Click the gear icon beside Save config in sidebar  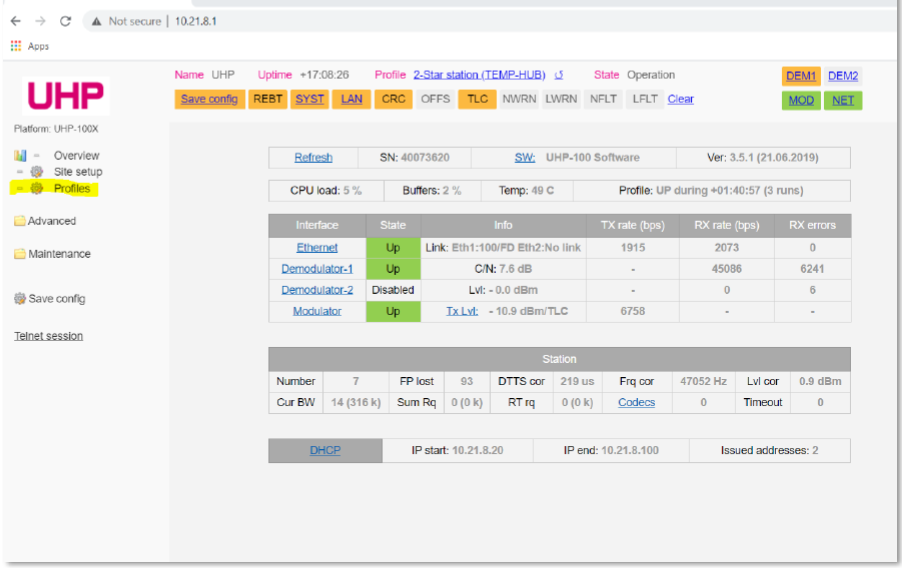[19, 298]
